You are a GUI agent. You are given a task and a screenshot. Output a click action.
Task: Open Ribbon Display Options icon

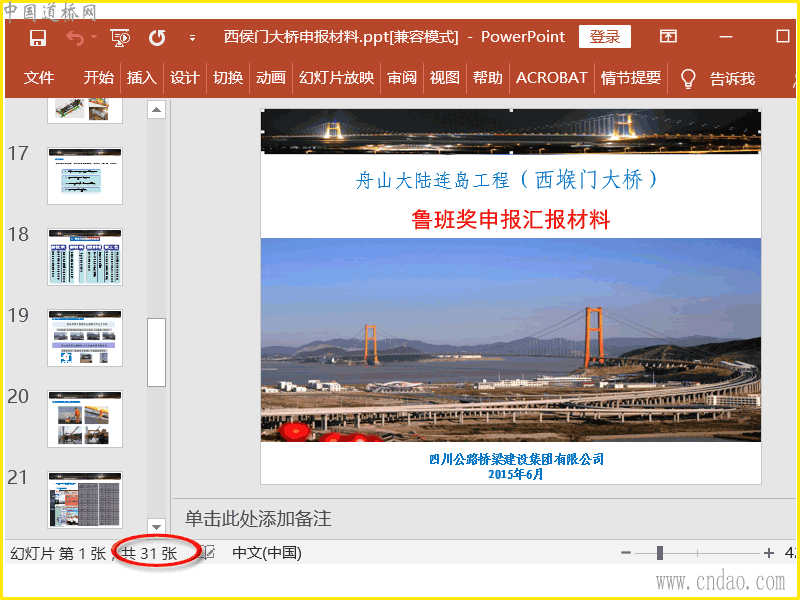[x=668, y=36]
